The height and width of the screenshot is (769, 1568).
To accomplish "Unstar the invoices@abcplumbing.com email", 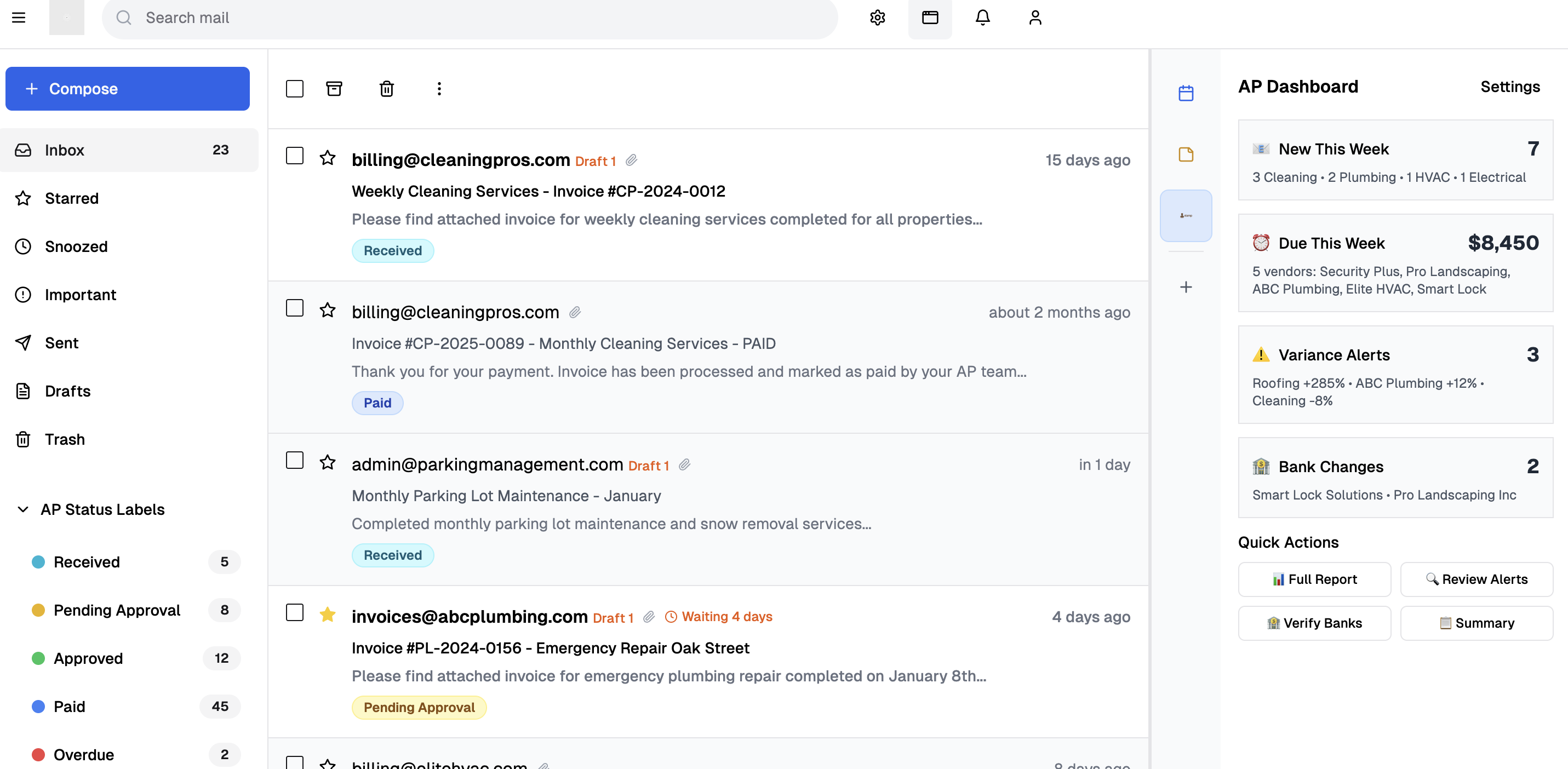I will [328, 615].
